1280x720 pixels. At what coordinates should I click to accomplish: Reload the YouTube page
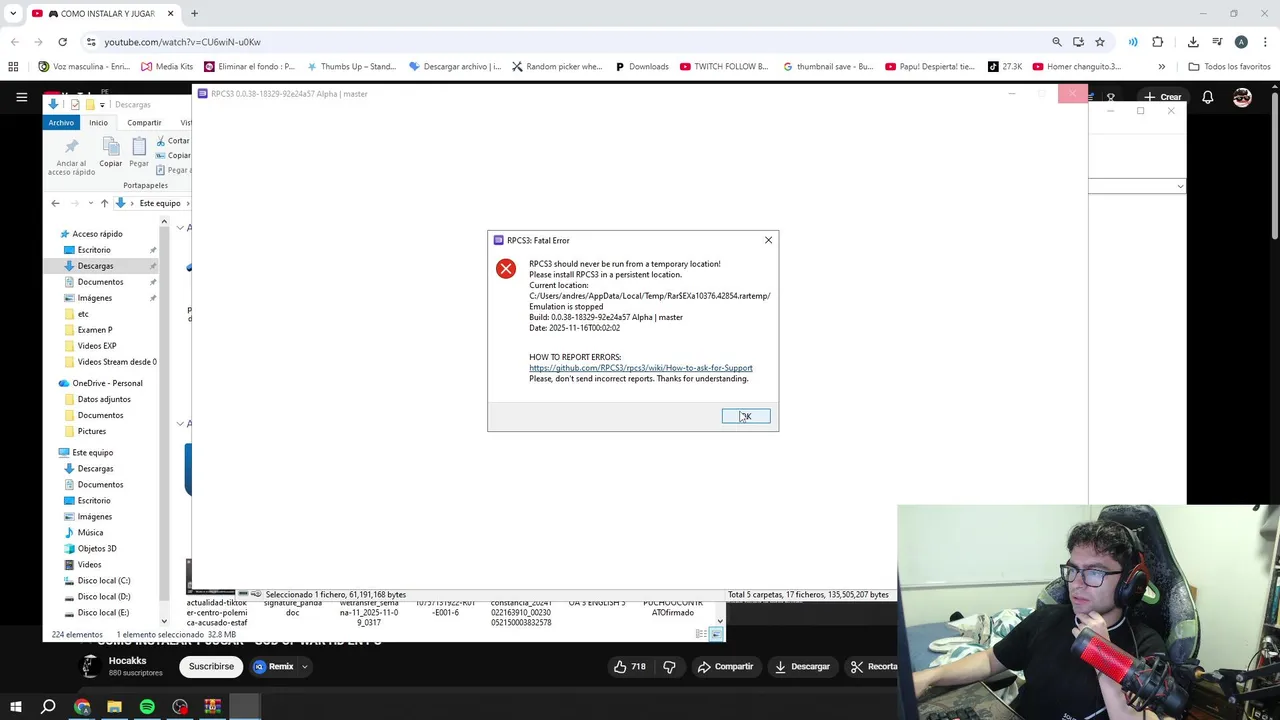(x=62, y=42)
